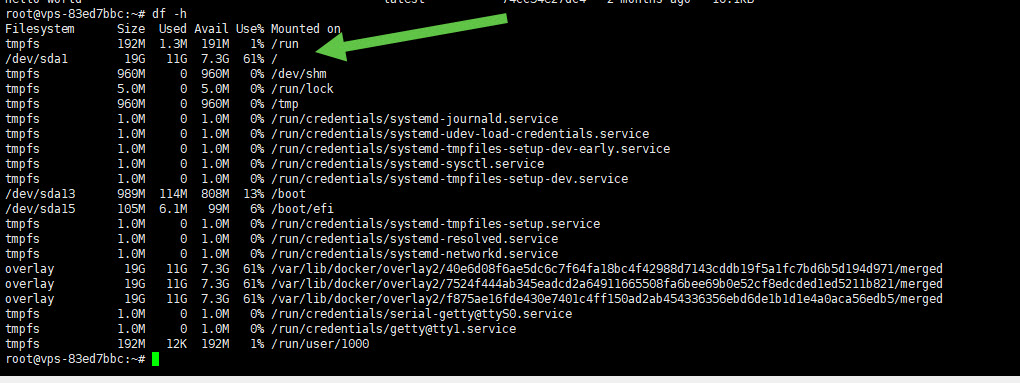Click the /dev/shm mount path
This screenshot has width=1020, height=383.
[x=299, y=74]
